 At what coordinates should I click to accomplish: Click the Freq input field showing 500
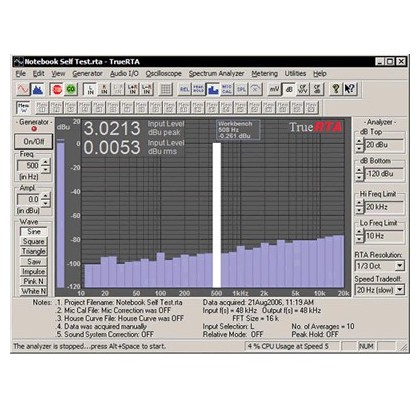[29, 166]
